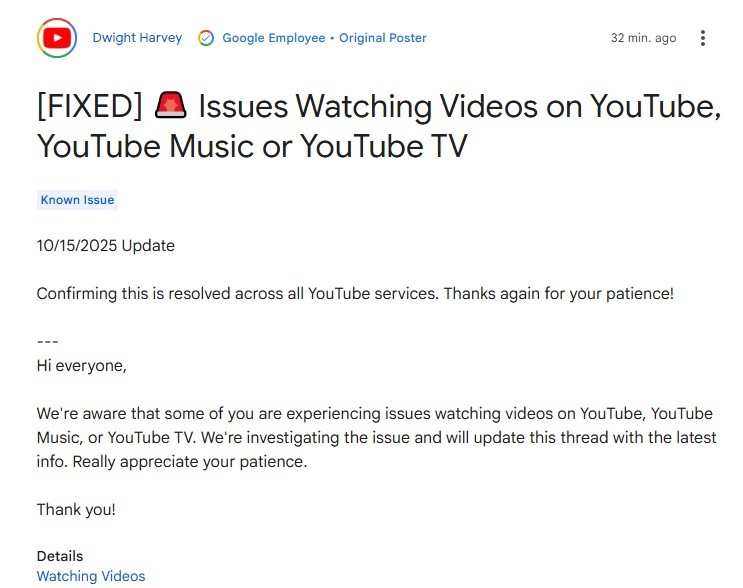The image size is (743, 588).
Task: Select the Known Issue tag
Action: point(77,200)
